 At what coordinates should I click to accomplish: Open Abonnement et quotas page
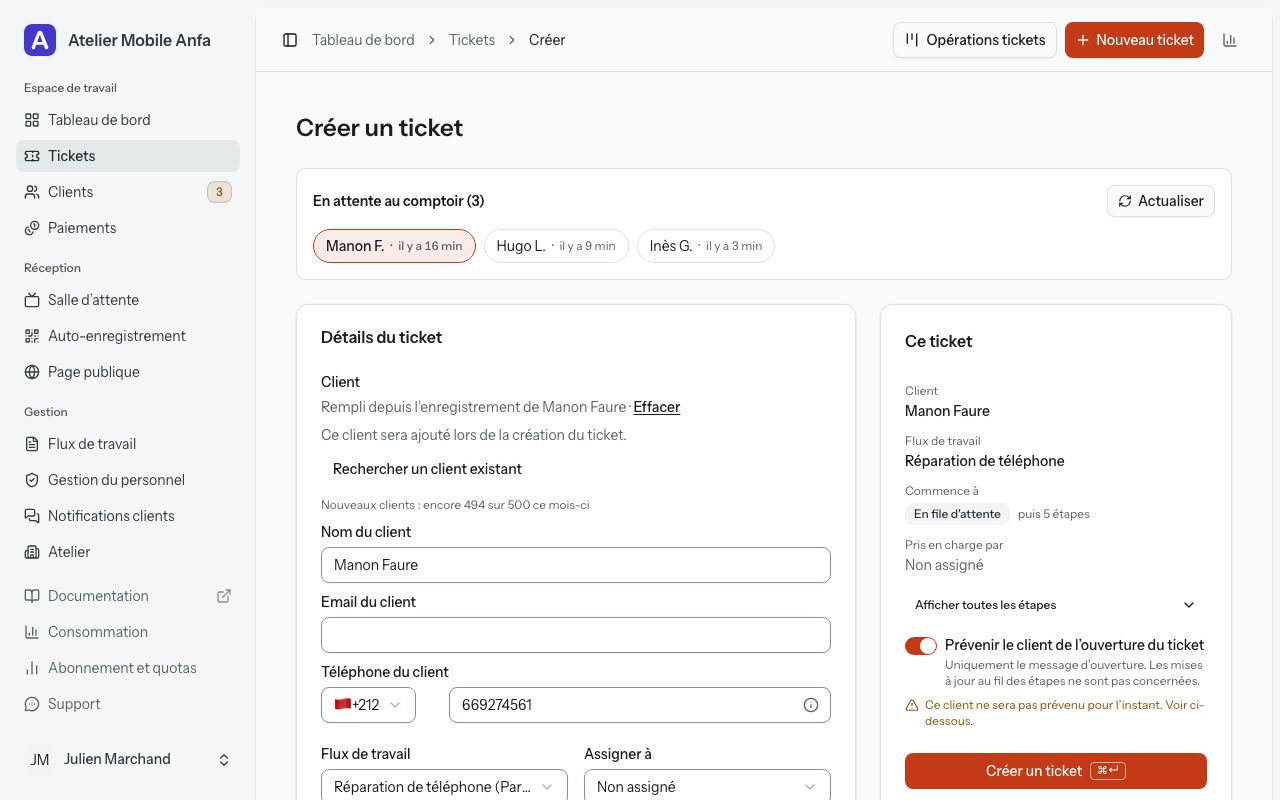pos(128,668)
